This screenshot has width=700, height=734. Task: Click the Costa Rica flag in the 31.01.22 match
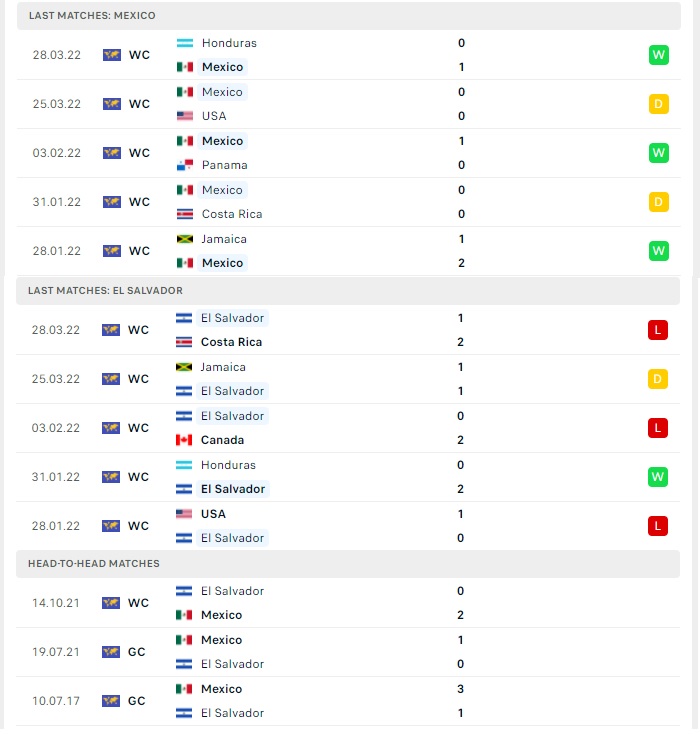point(185,214)
